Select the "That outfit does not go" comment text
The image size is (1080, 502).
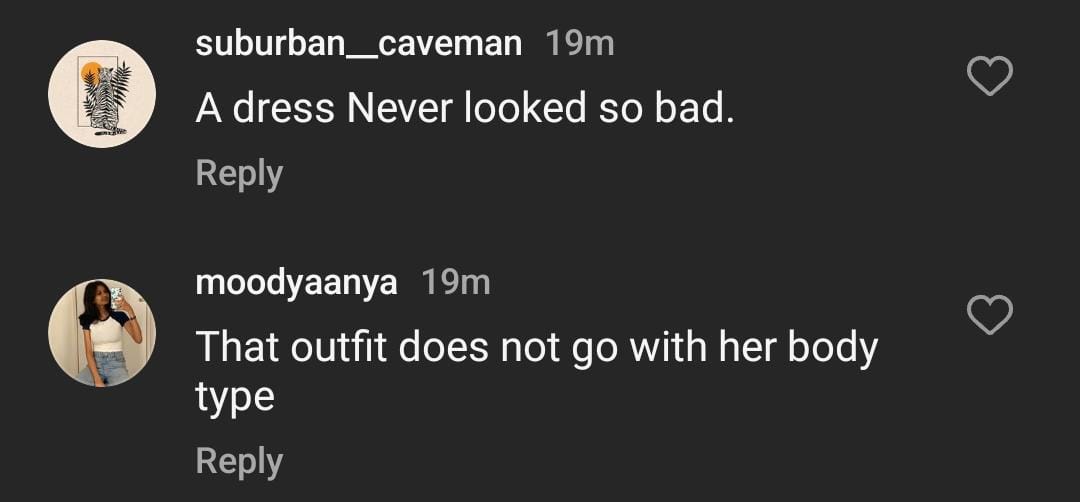point(536,348)
